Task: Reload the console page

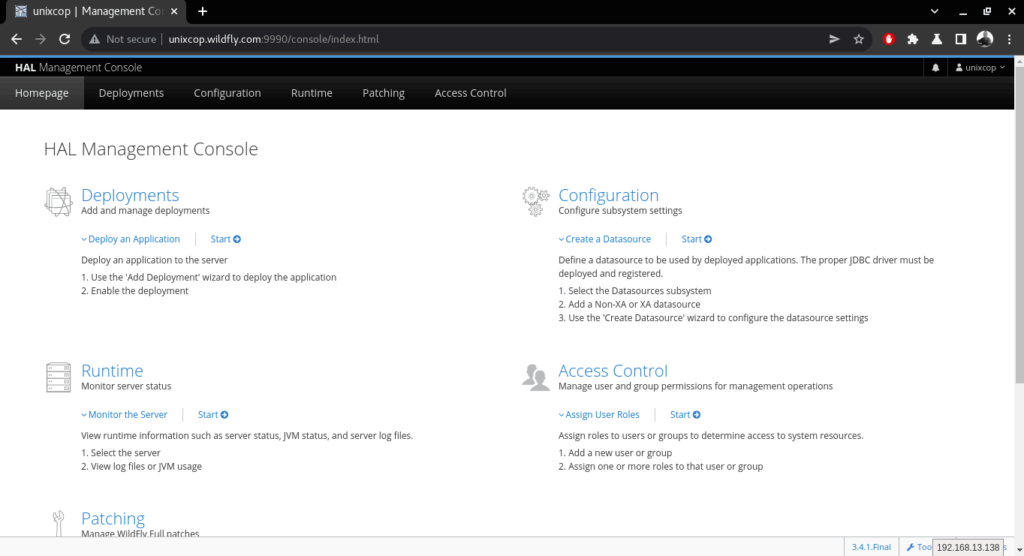Action: pos(64,39)
